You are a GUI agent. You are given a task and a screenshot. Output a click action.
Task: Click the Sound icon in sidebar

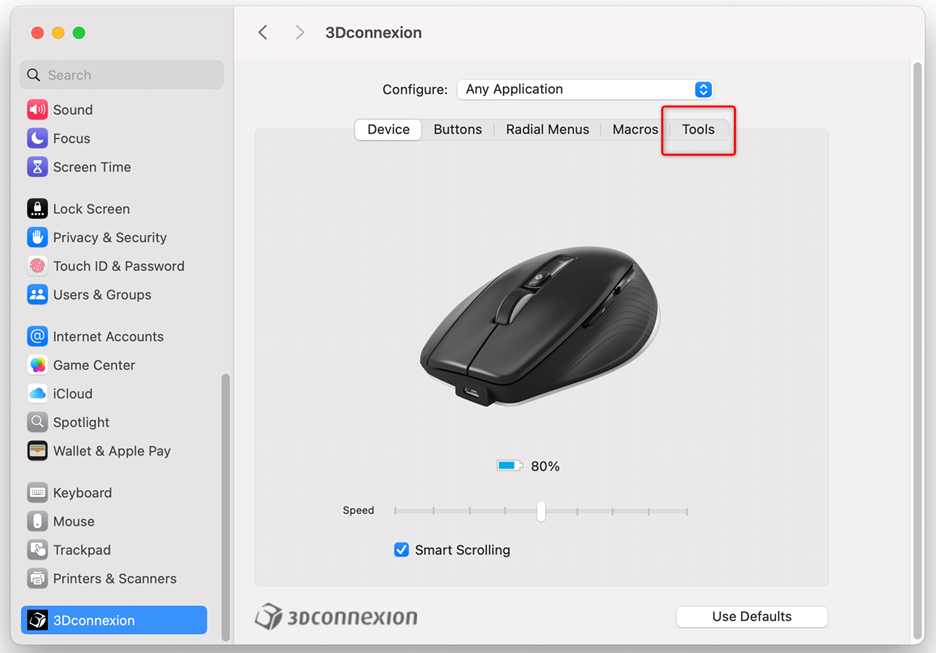click(37, 110)
